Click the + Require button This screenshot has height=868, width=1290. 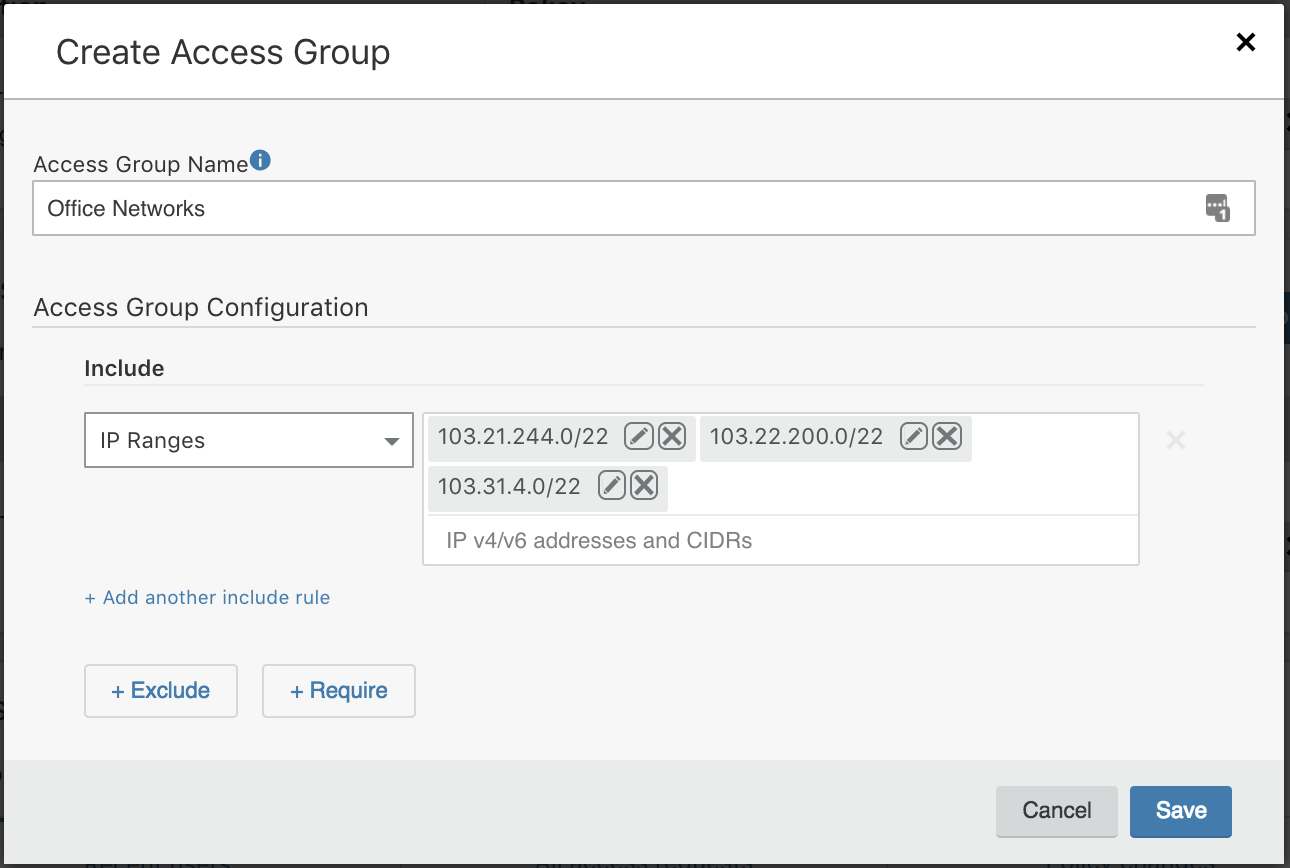point(339,691)
